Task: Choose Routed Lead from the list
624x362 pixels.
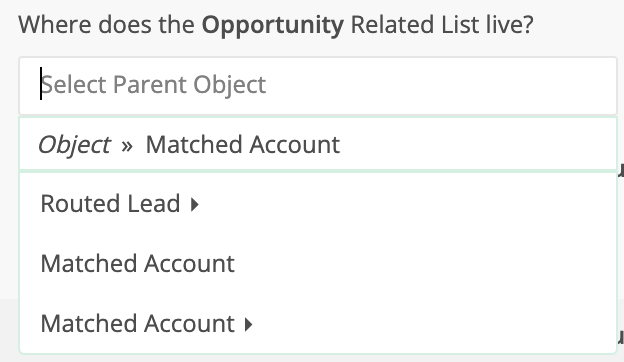Action: (x=318, y=204)
